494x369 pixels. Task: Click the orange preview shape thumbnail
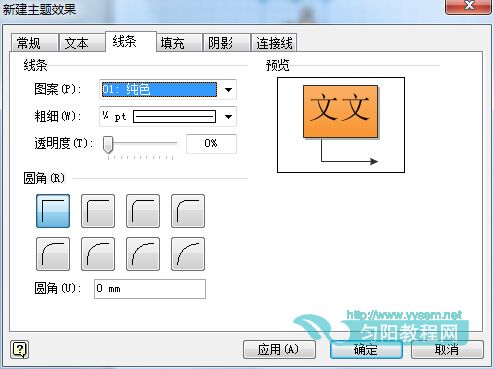click(341, 111)
